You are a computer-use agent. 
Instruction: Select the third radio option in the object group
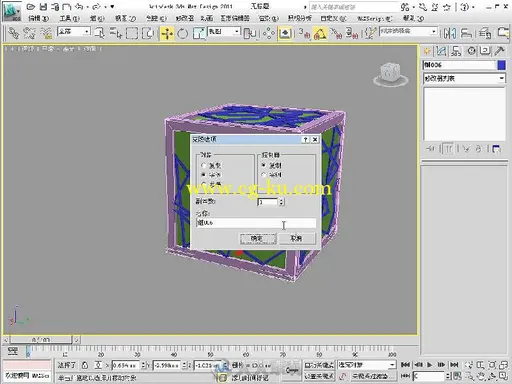(x=204, y=184)
